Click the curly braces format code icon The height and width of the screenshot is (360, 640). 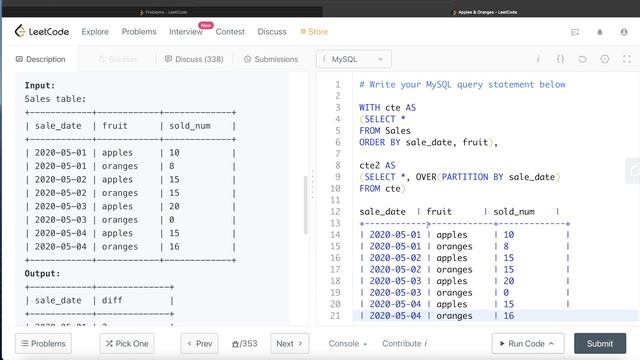point(560,59)
